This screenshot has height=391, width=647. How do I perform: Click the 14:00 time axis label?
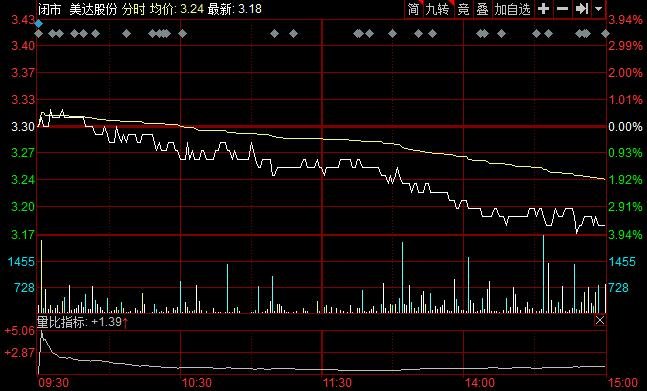tap(480, 383)
